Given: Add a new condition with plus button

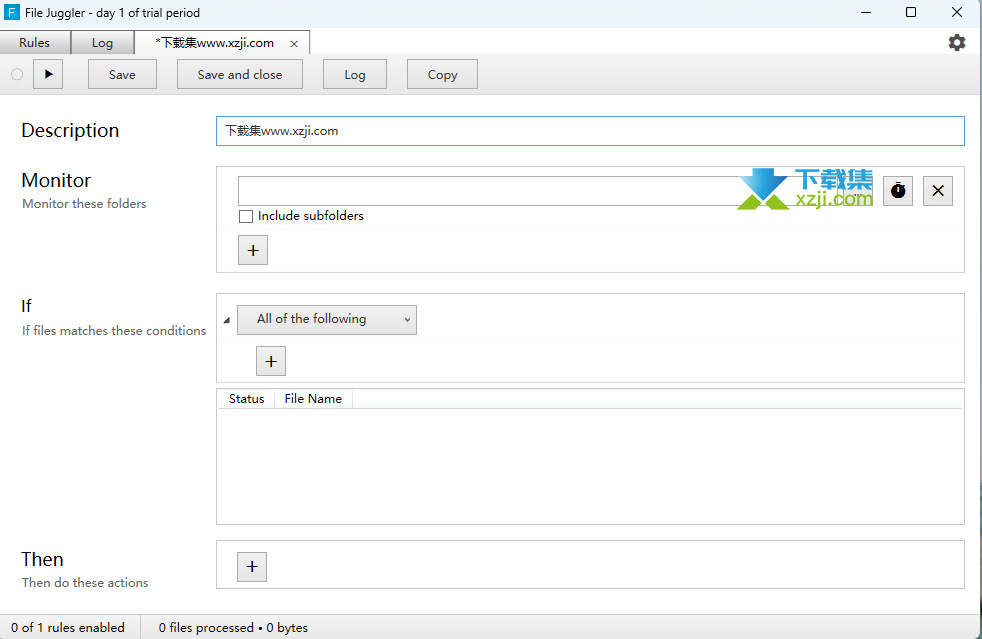Looking at the screenshot, I should point(271,361).
